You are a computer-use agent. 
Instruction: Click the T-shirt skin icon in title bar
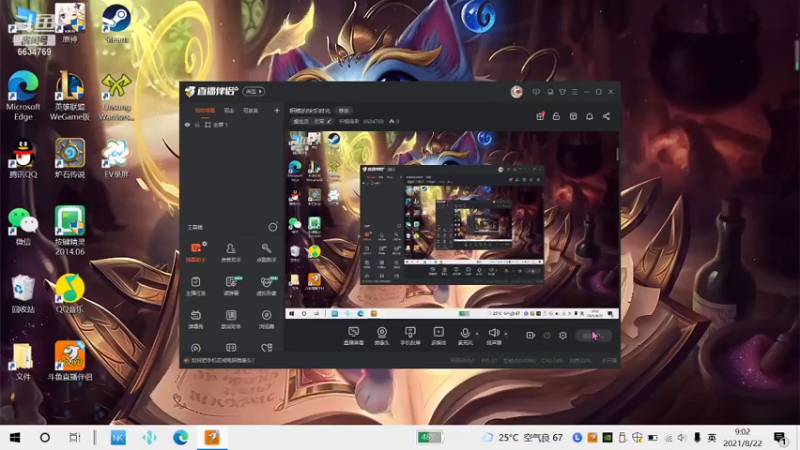pyautogui.click(x=562, y=92)
